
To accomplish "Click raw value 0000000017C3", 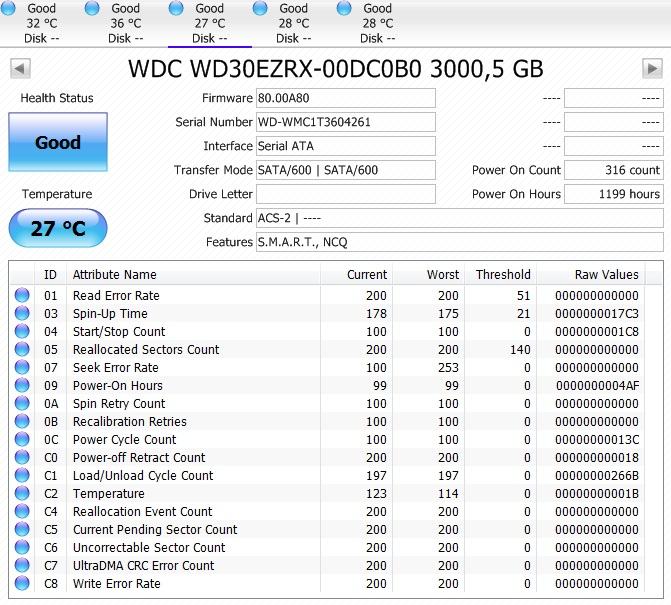I will (x=597, y=314).
